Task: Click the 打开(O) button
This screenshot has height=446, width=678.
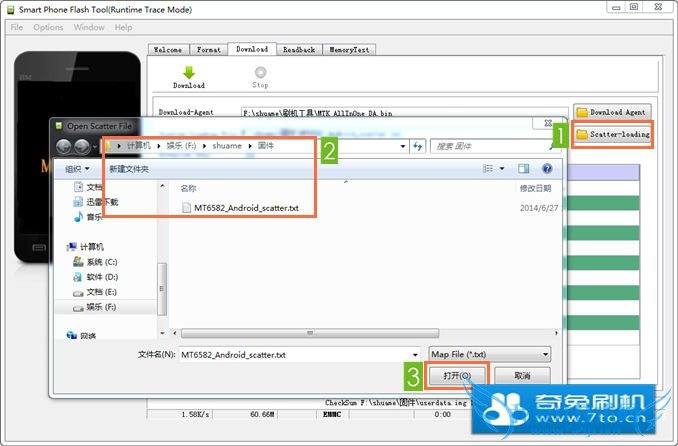Action: tap(457, 375)
